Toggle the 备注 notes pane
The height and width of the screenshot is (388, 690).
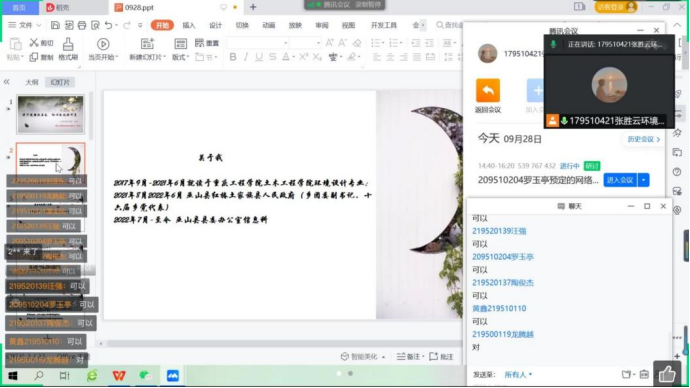pos(409,357)
